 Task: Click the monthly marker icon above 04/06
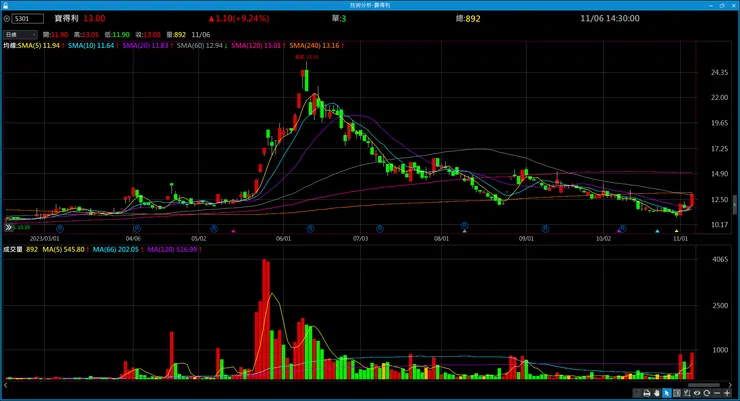point(137,229)
